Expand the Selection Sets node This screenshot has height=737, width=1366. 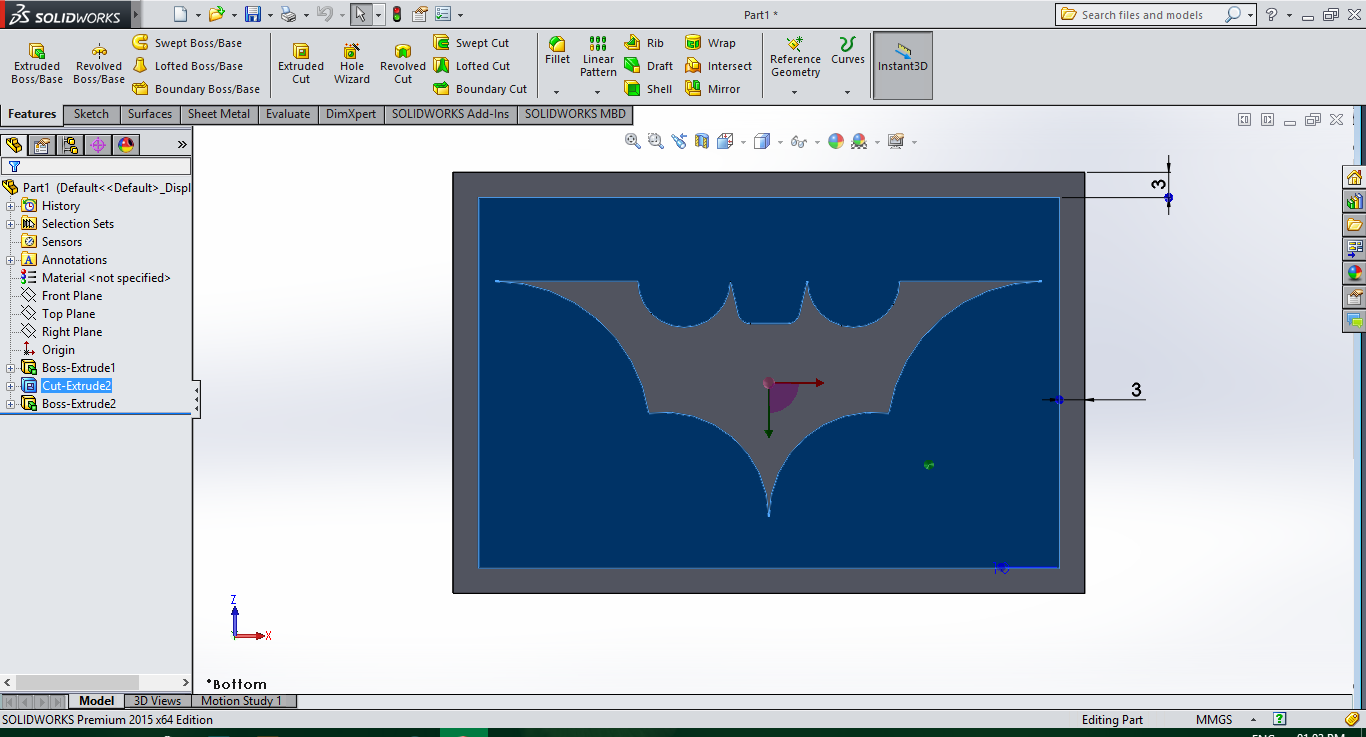point(11,224)
